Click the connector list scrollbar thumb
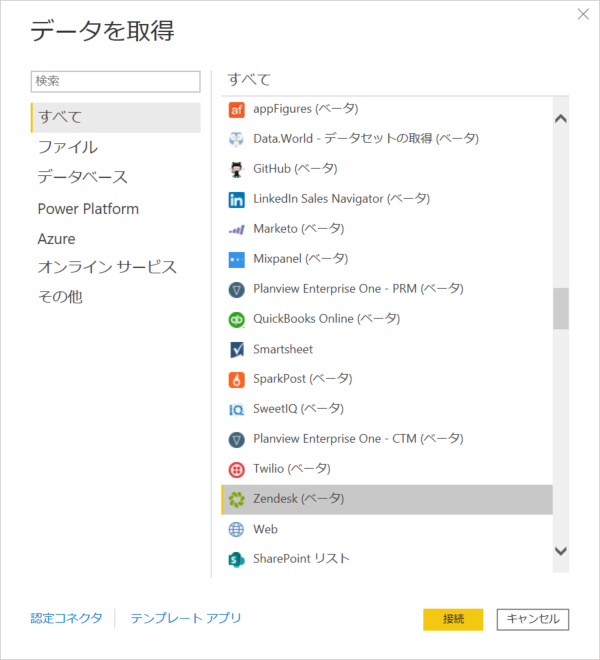The width and height of the screenshot is (600, 660). (x=561, y=309)
